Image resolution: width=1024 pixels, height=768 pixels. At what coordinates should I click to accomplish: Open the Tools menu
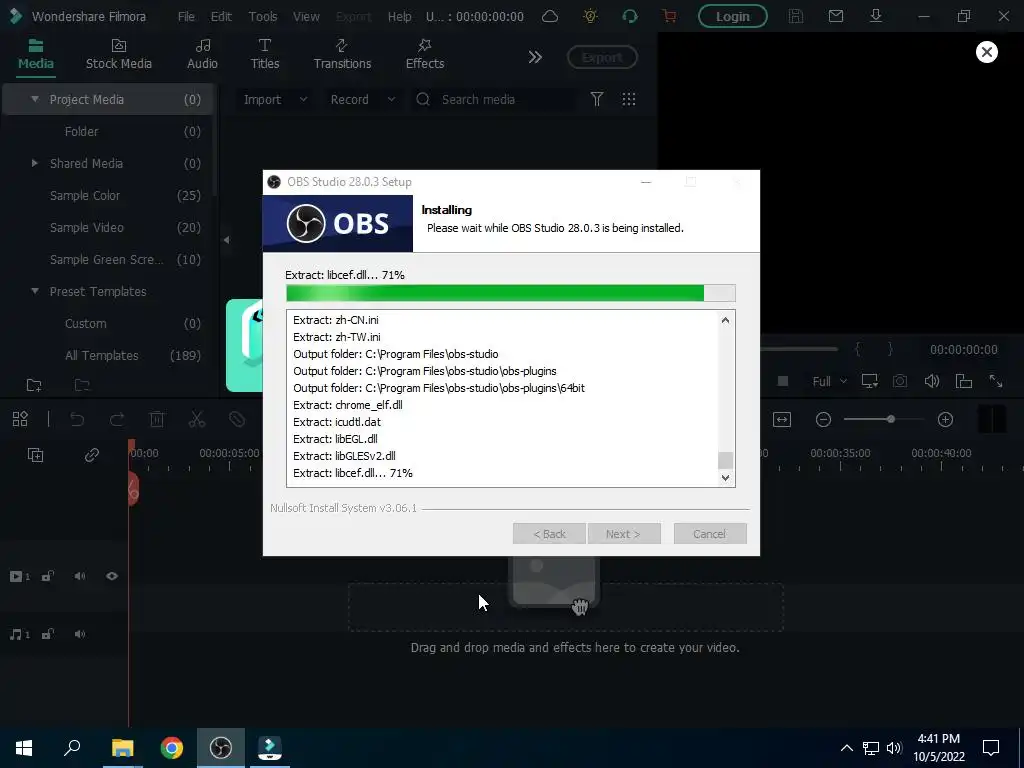[x=263, y=16]
